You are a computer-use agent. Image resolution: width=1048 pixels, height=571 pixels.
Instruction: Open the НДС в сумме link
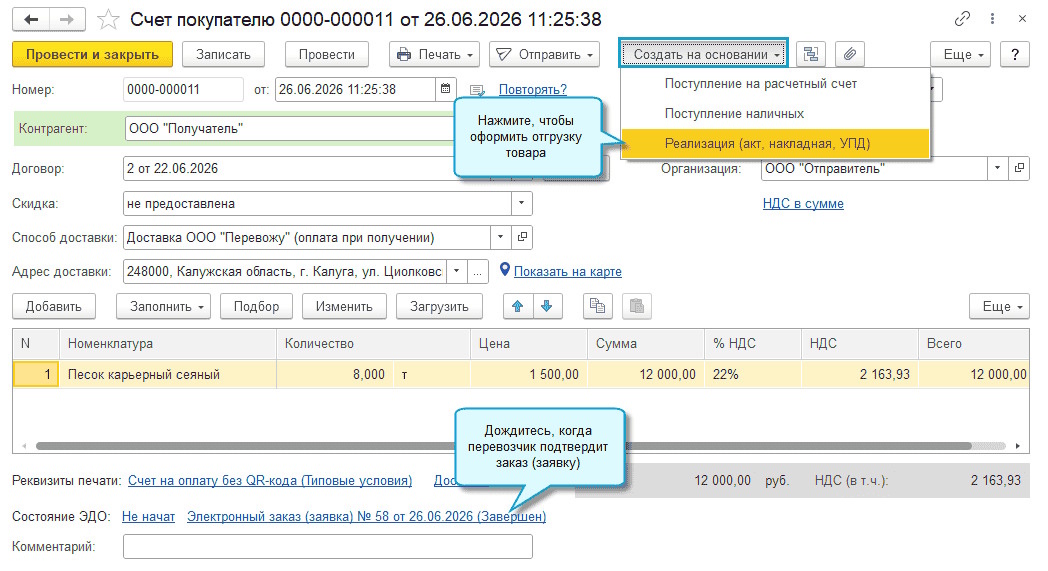click(x=803, y=203)
